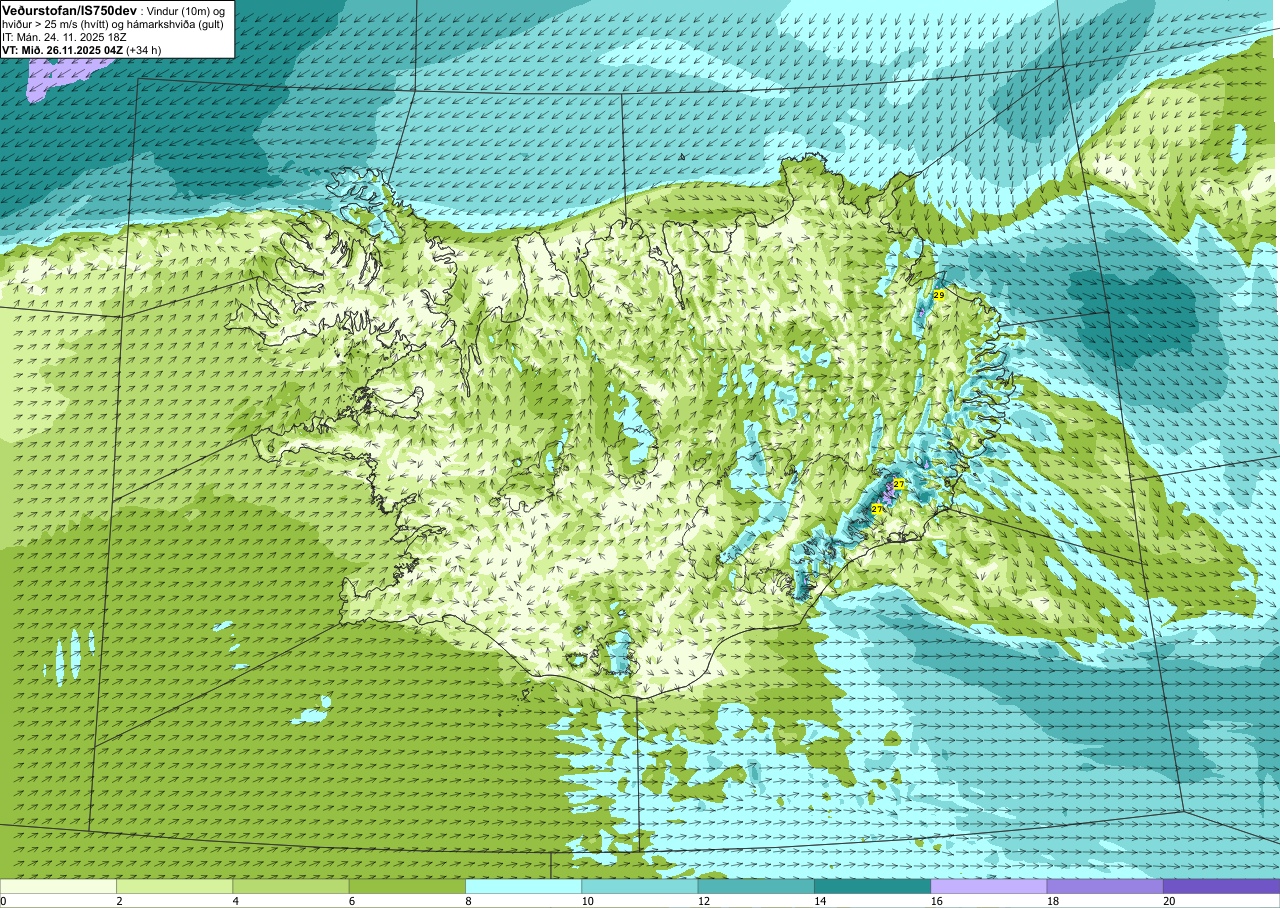Click the legend tick label "4"
This screenshot has height=908, width=1280.
pyautogui.click(x=236, y=901)
